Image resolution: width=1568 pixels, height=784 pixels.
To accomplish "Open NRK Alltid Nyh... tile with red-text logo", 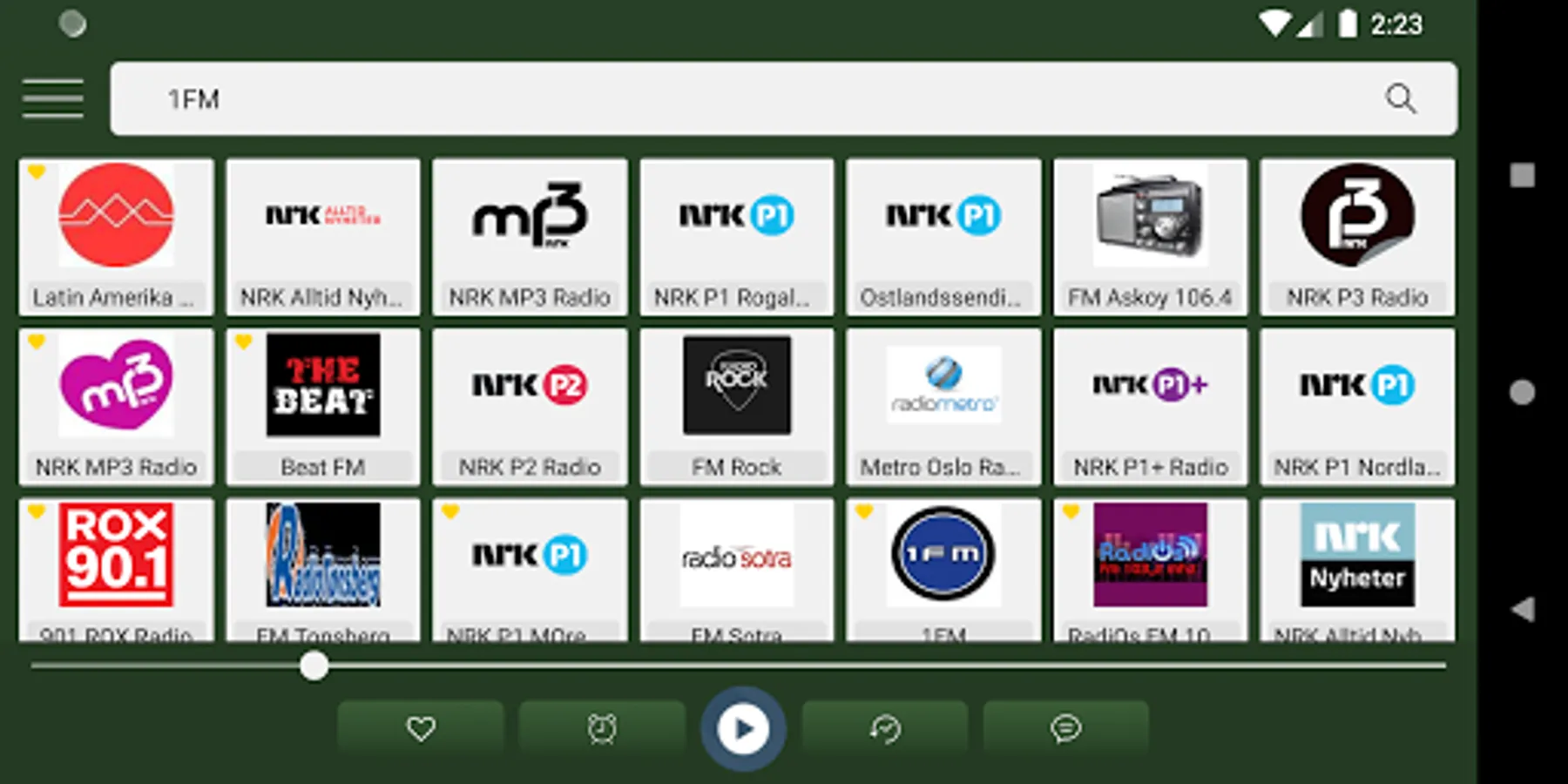I will pyautogui.click(x=323, y=237).
